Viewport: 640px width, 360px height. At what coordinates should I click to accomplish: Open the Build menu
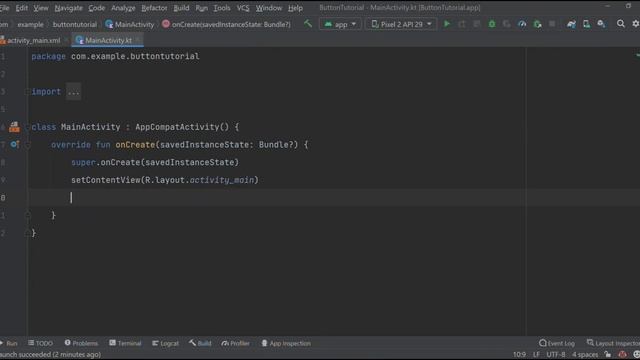(x=181, y=8)
